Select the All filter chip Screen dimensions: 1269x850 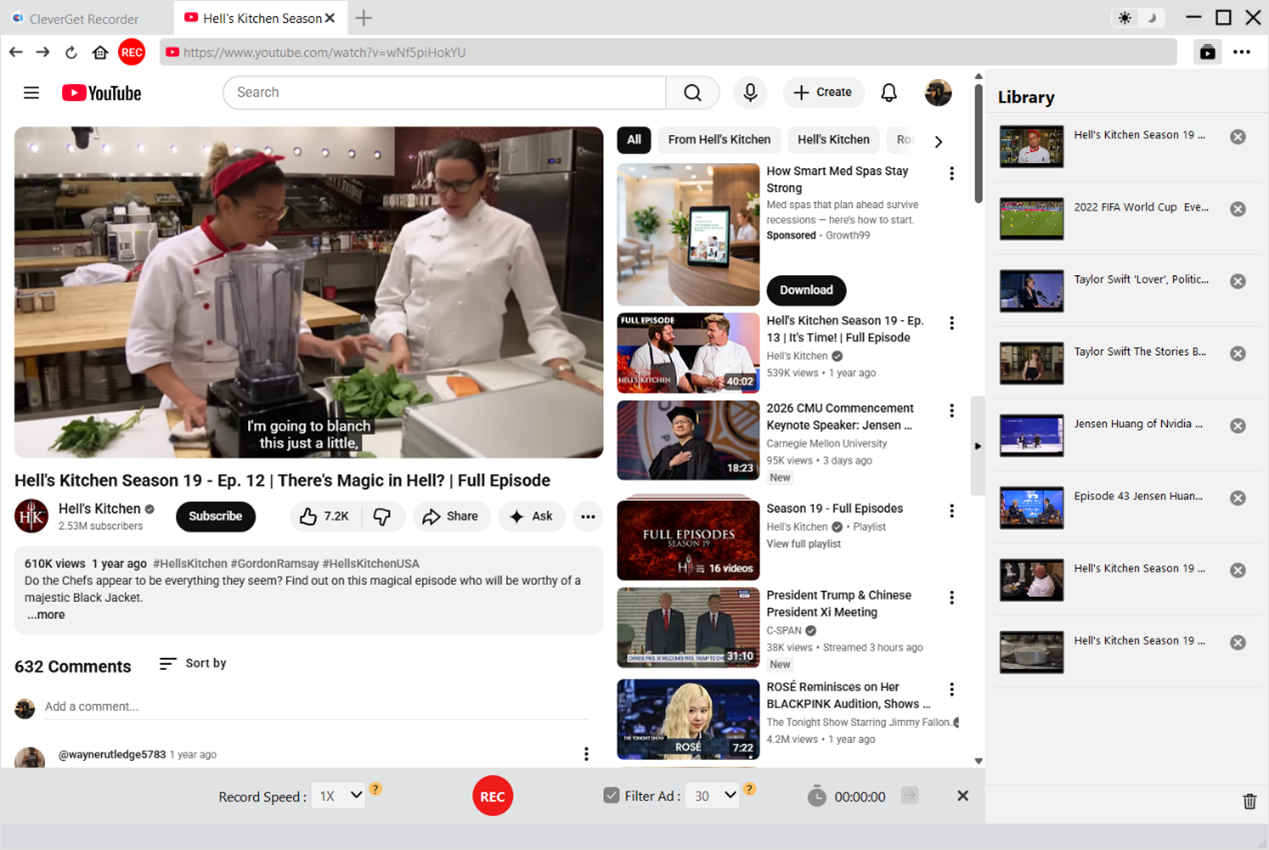tap(634, 140)
